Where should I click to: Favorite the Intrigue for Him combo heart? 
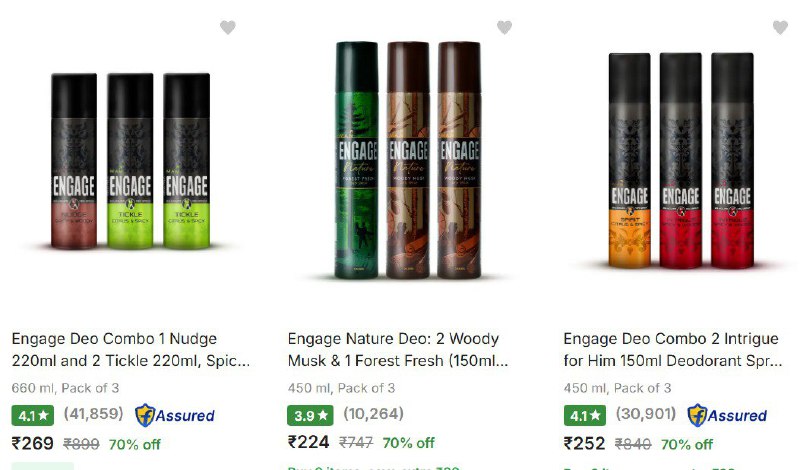point(780,27)
